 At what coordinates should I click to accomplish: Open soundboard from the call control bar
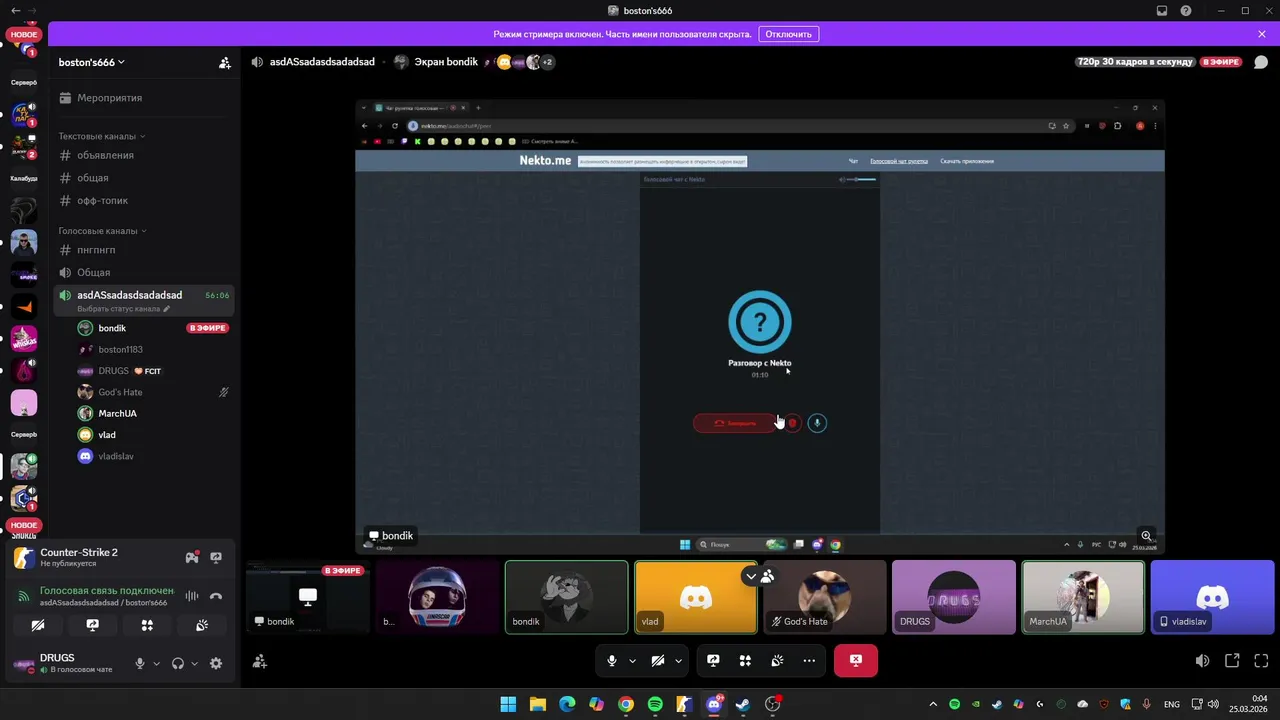777,661
